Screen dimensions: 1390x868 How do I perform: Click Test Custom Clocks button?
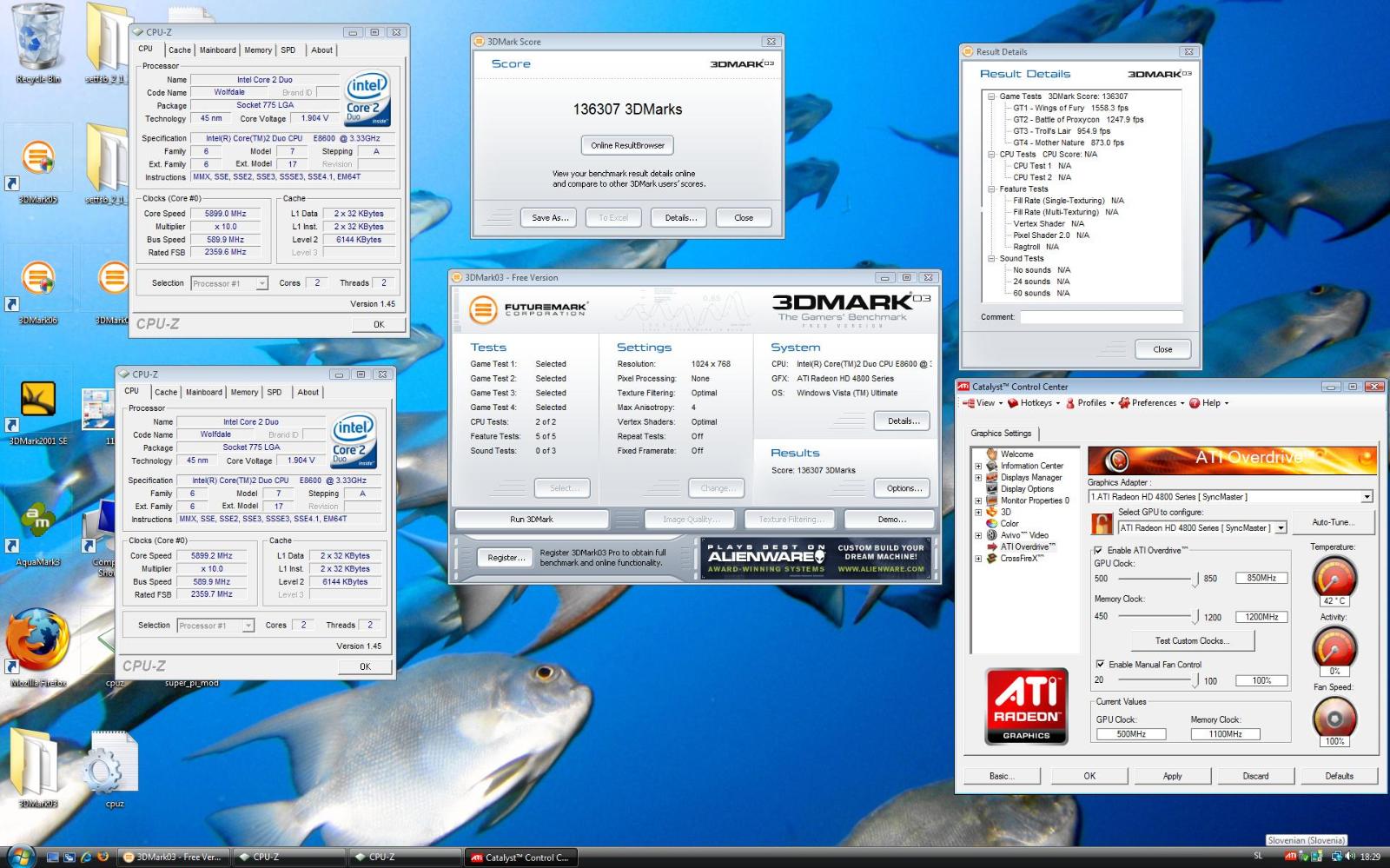pos(1193,640)
